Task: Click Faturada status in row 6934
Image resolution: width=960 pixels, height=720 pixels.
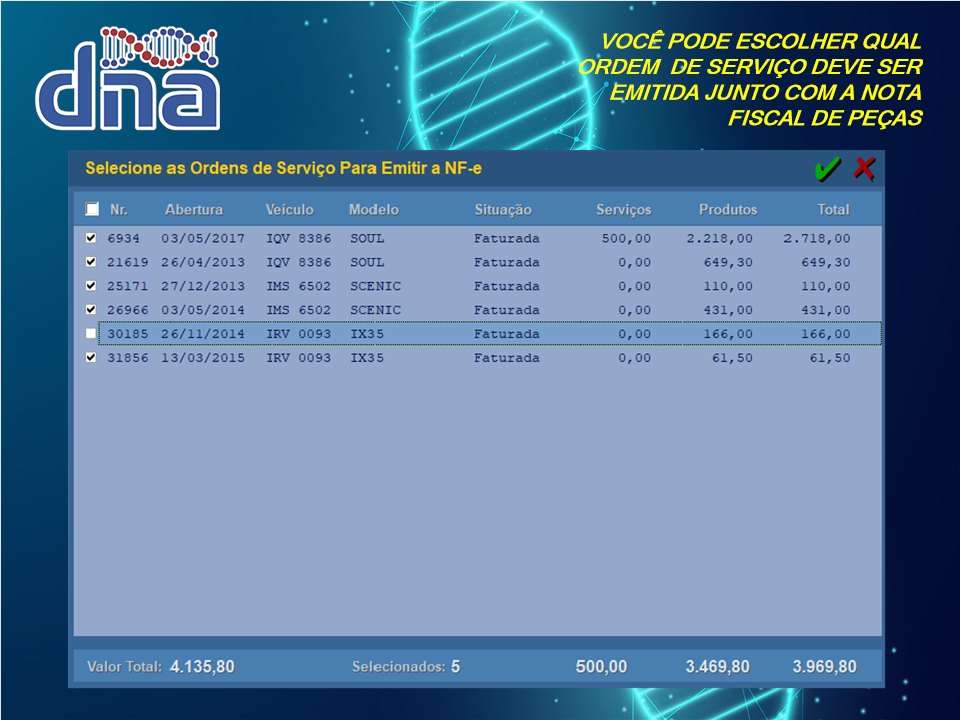Action: click(x=507, y=238)
